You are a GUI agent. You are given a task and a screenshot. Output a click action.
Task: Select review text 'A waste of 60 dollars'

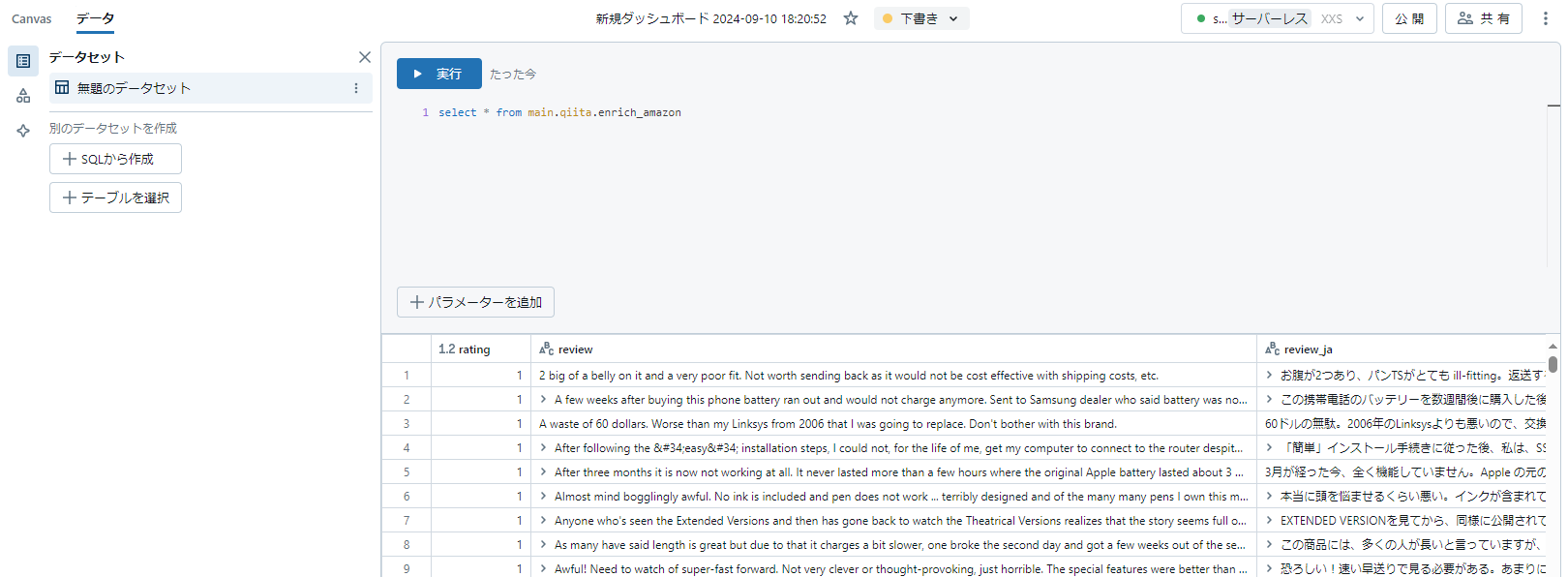828,424
